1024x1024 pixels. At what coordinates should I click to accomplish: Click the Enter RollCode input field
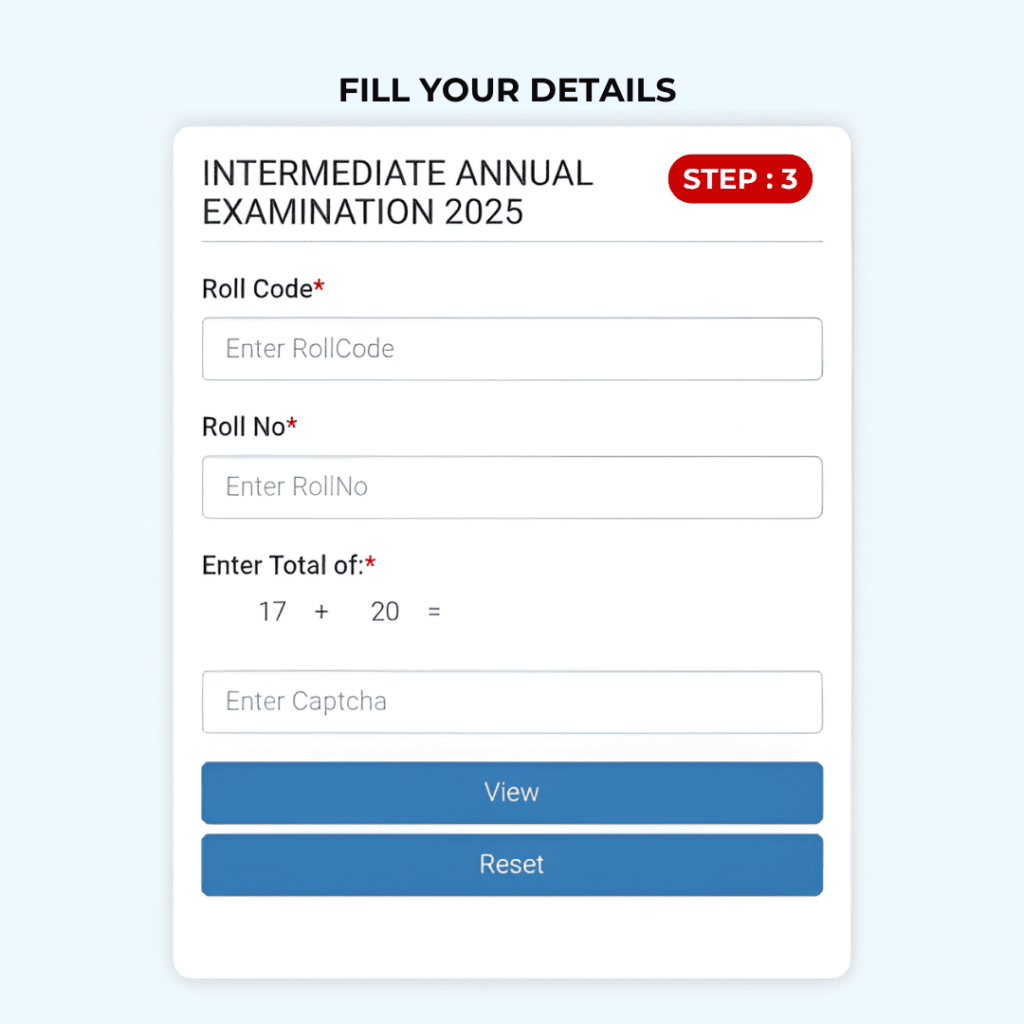click(x=512, y=349)
